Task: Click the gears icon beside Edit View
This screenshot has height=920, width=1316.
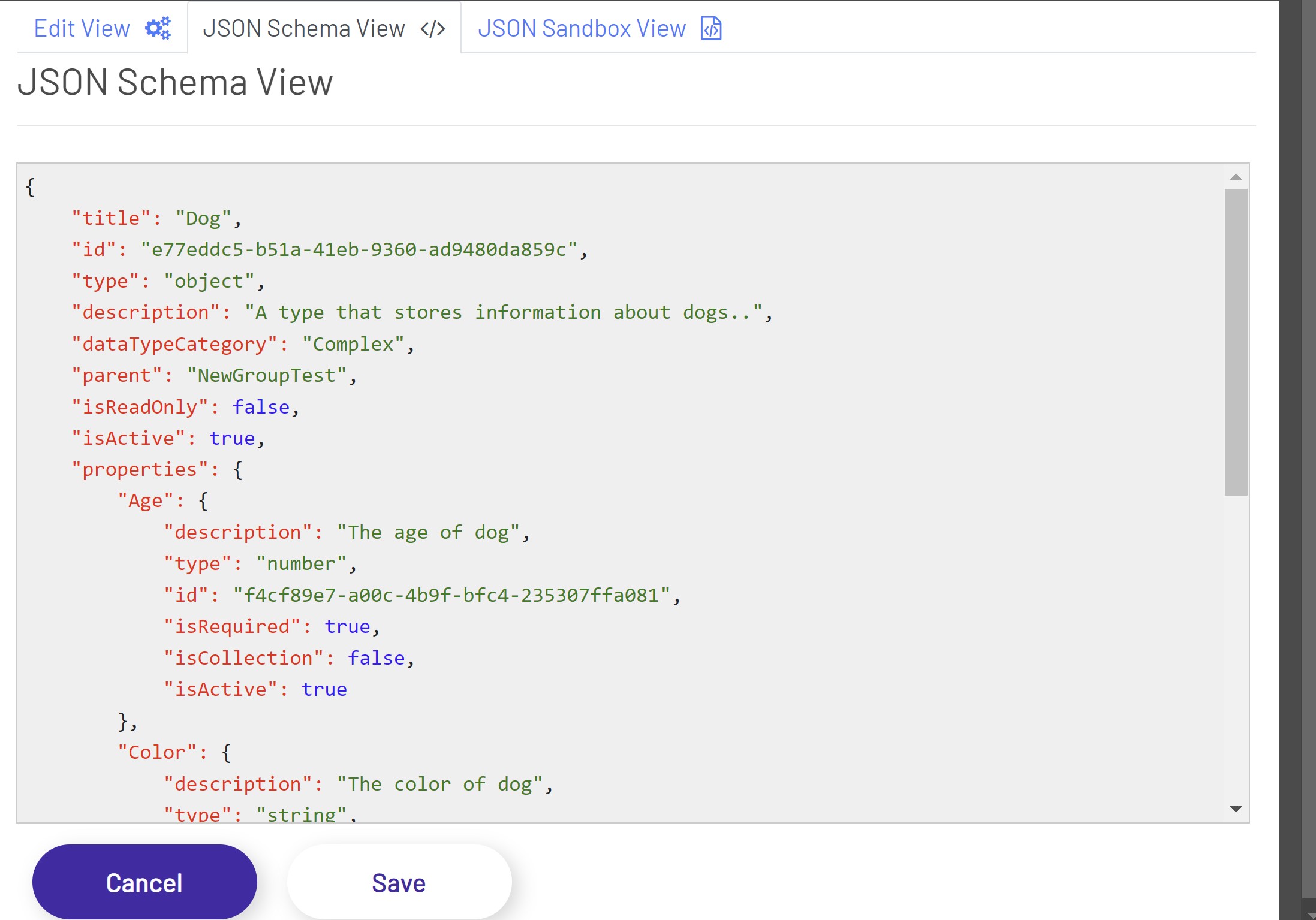Action: (x=158, y=28)
